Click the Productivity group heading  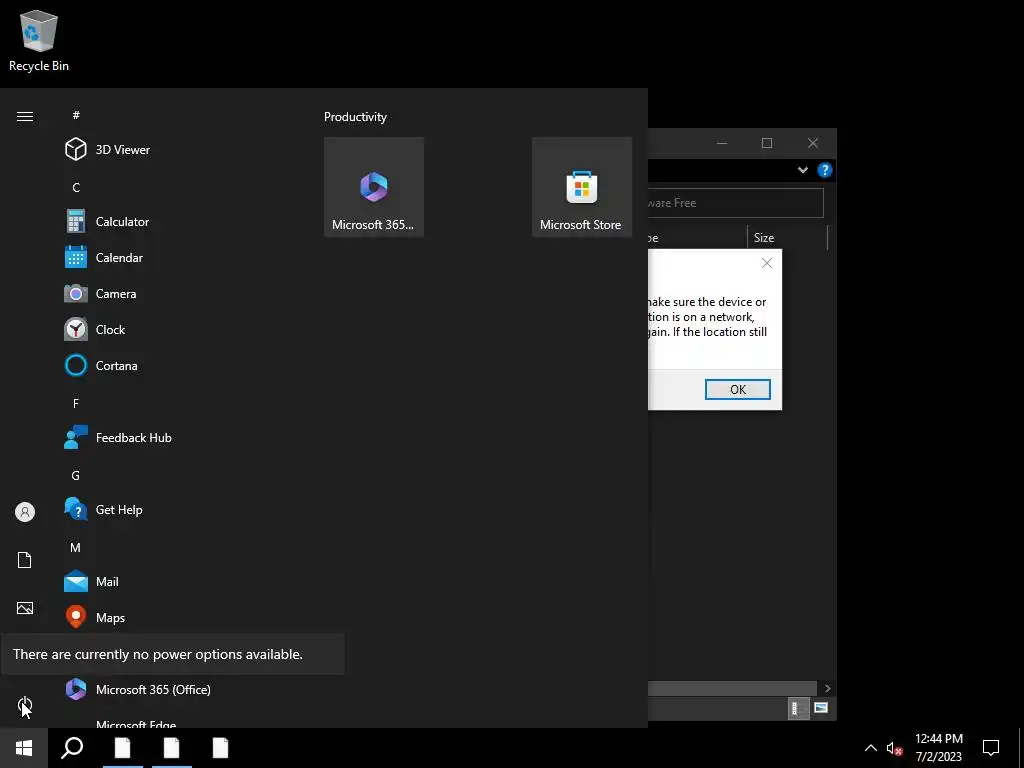[355, 117]
